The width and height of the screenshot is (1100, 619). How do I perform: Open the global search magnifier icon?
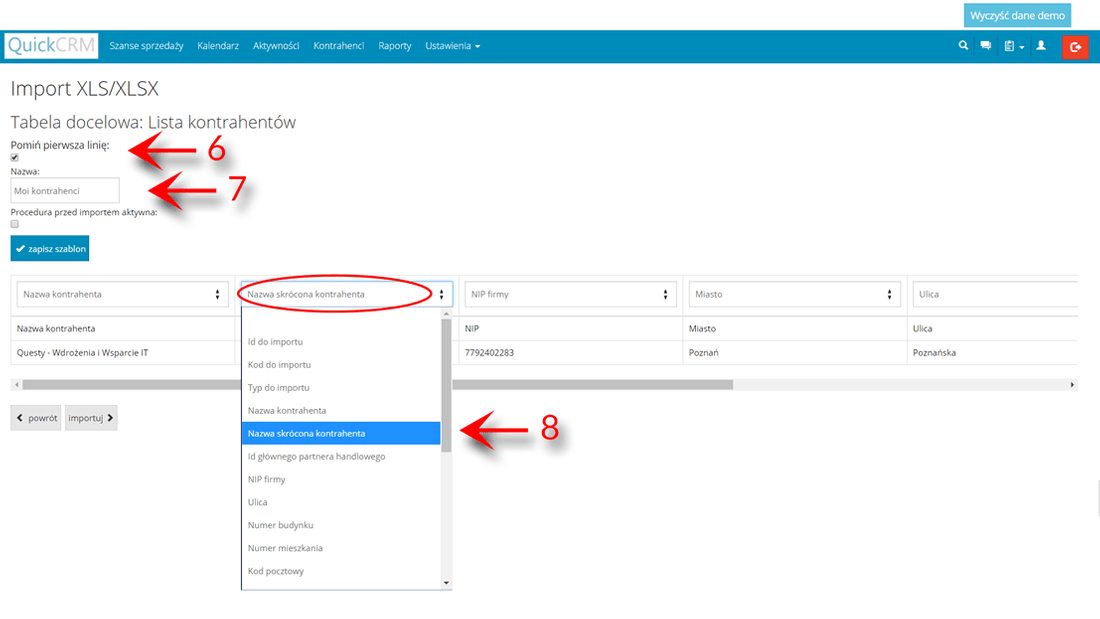point(962,45)
